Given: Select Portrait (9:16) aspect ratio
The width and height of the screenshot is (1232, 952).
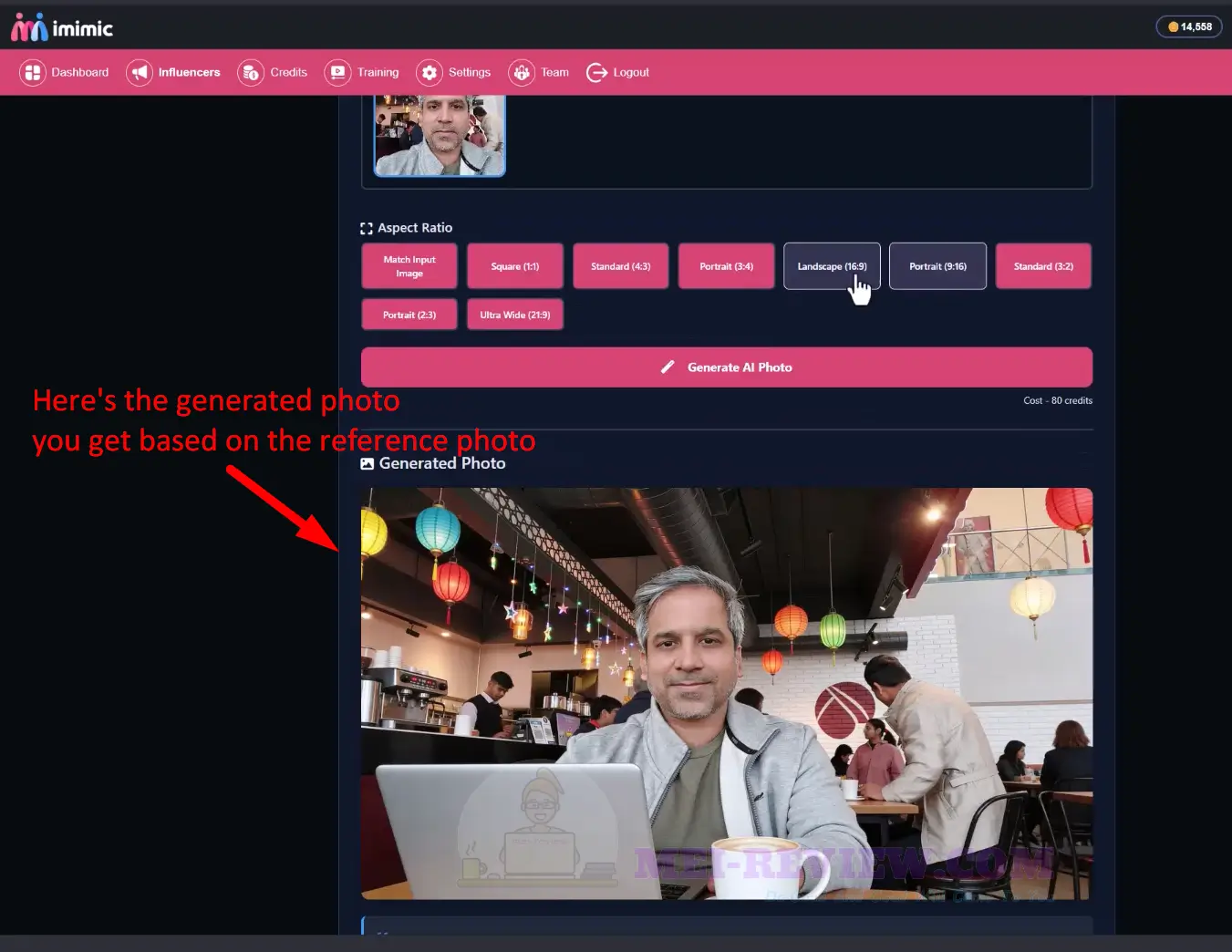Looking at the screenshot, I should pyautogui.click(x=938, y=266).
